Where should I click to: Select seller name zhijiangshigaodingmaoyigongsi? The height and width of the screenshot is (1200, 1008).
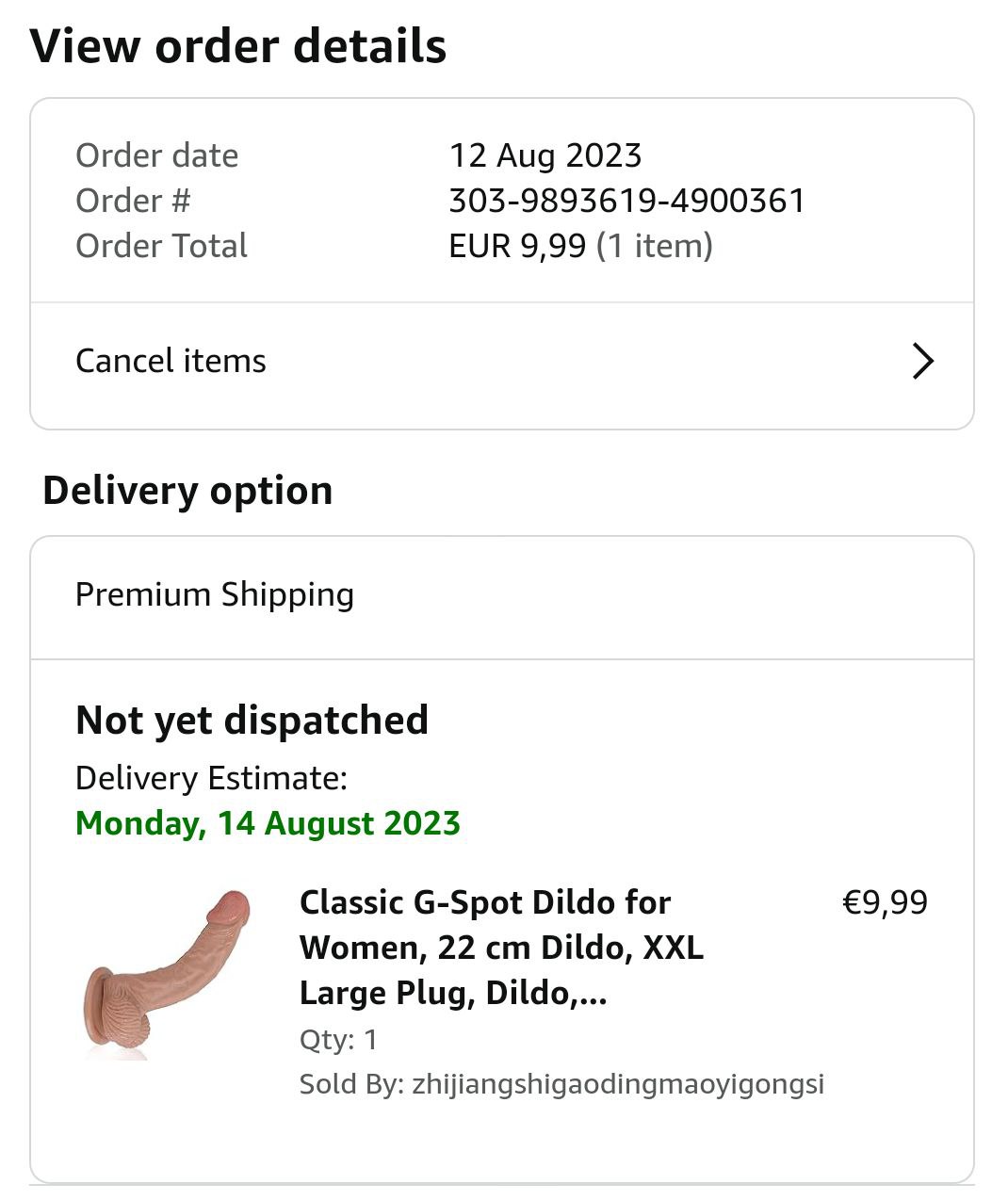click(617, 1084)
